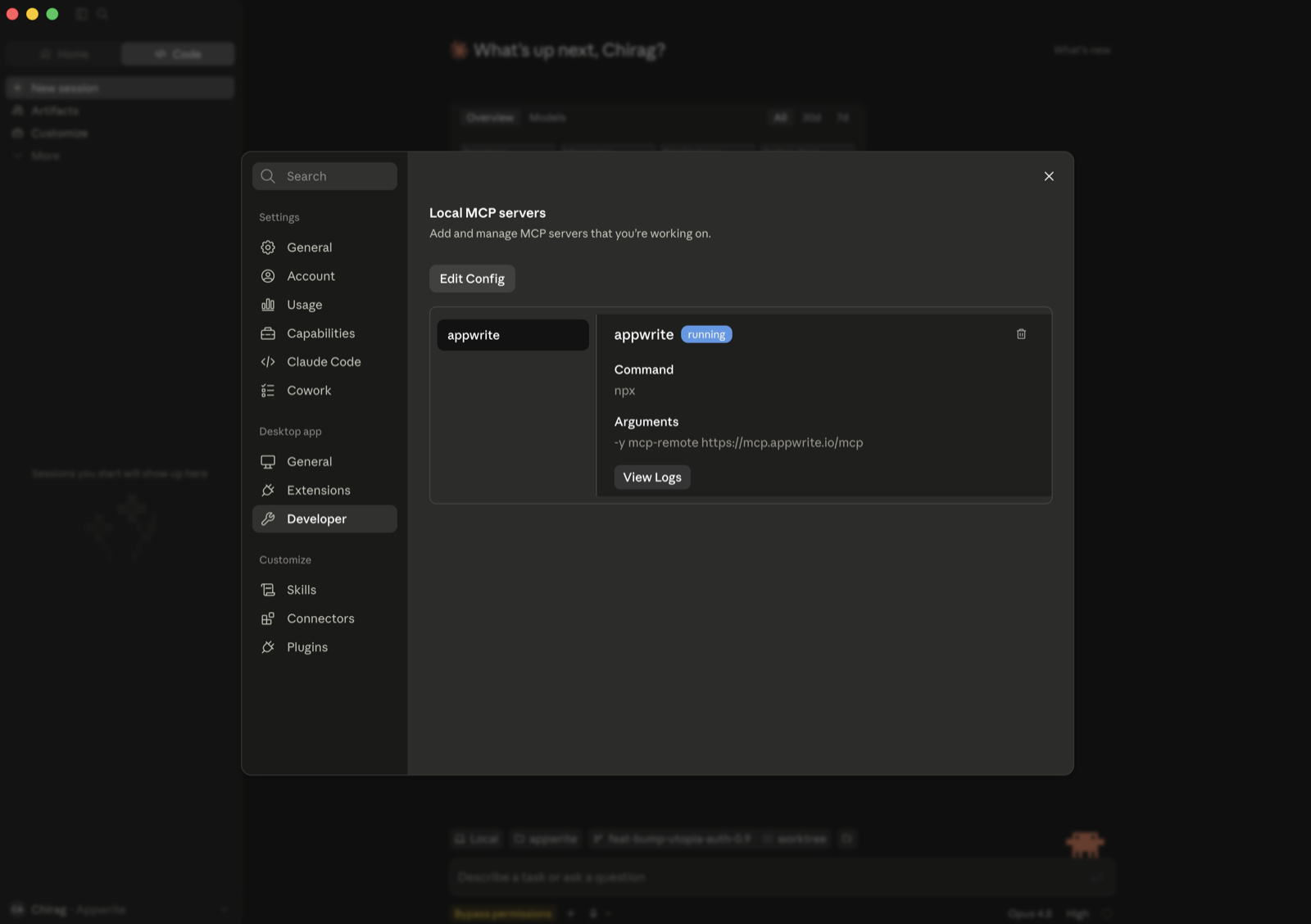Click the Claude Code brackets icon
Screen dimensions: 1311x924
(x=268, y=362)
